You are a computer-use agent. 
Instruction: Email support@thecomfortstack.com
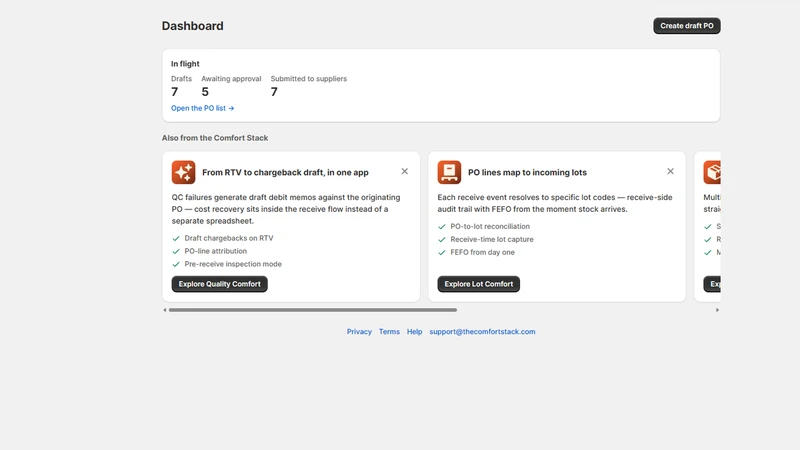pyautogui.click(x=482, y=332)
